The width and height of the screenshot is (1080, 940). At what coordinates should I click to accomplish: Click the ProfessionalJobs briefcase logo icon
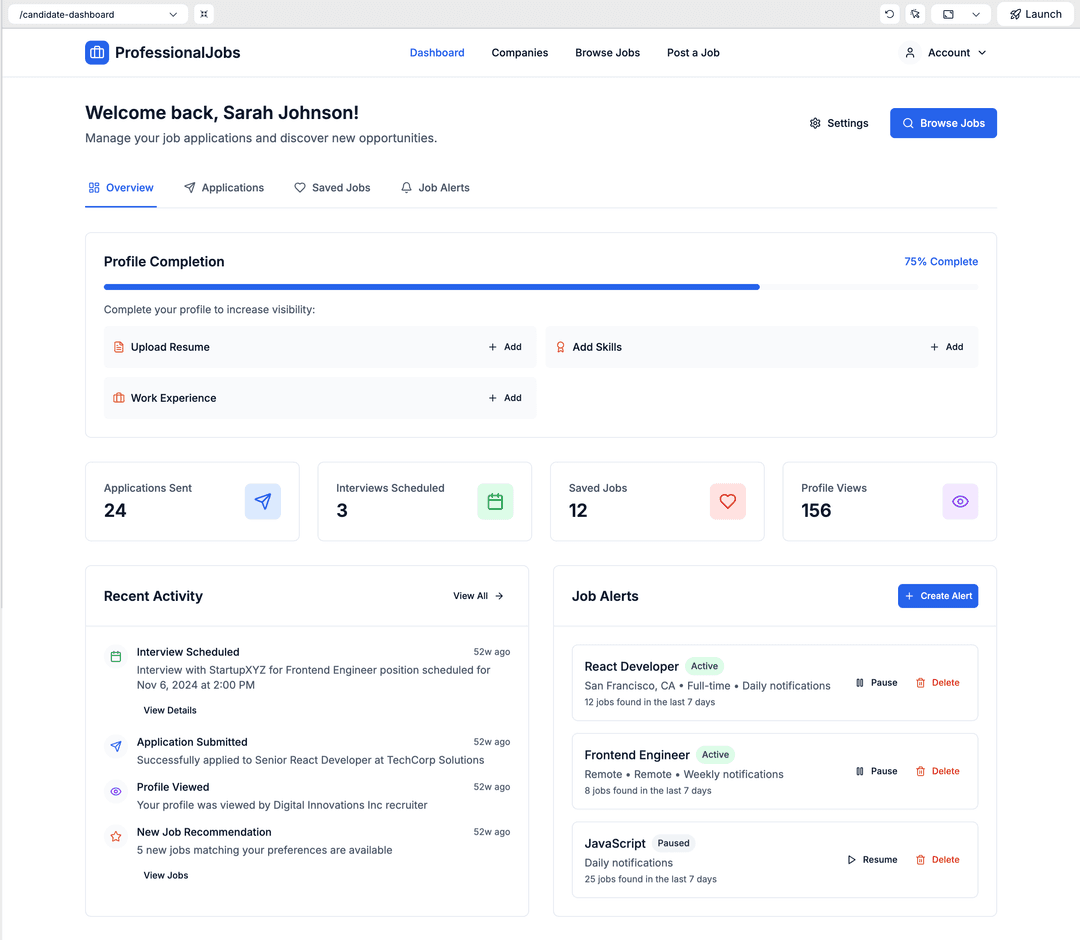97,53
